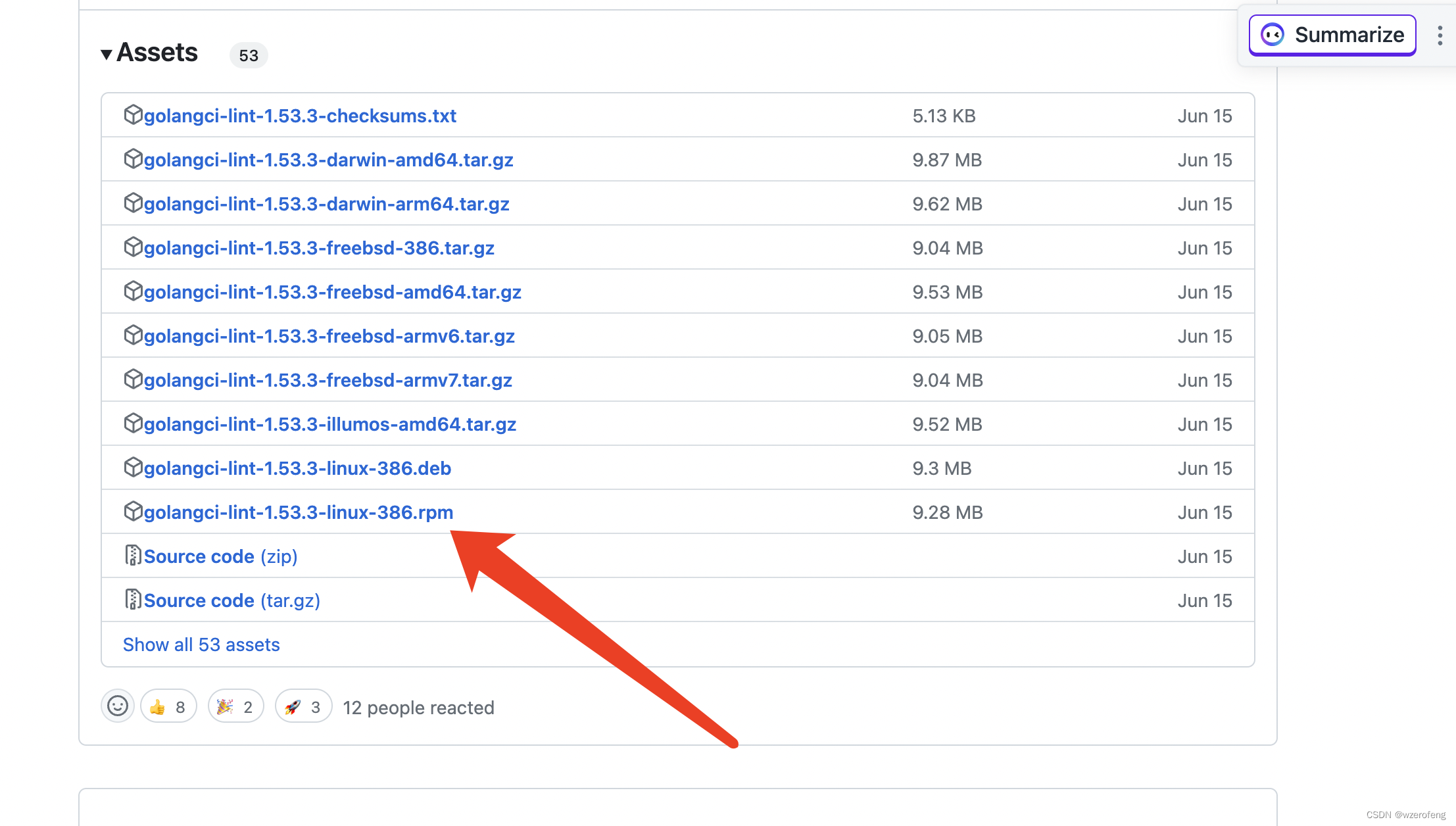Viewport: 1456px width, 826px height.
Task: Click file icon beside Source code (tar.gz)
Action: 133,600
